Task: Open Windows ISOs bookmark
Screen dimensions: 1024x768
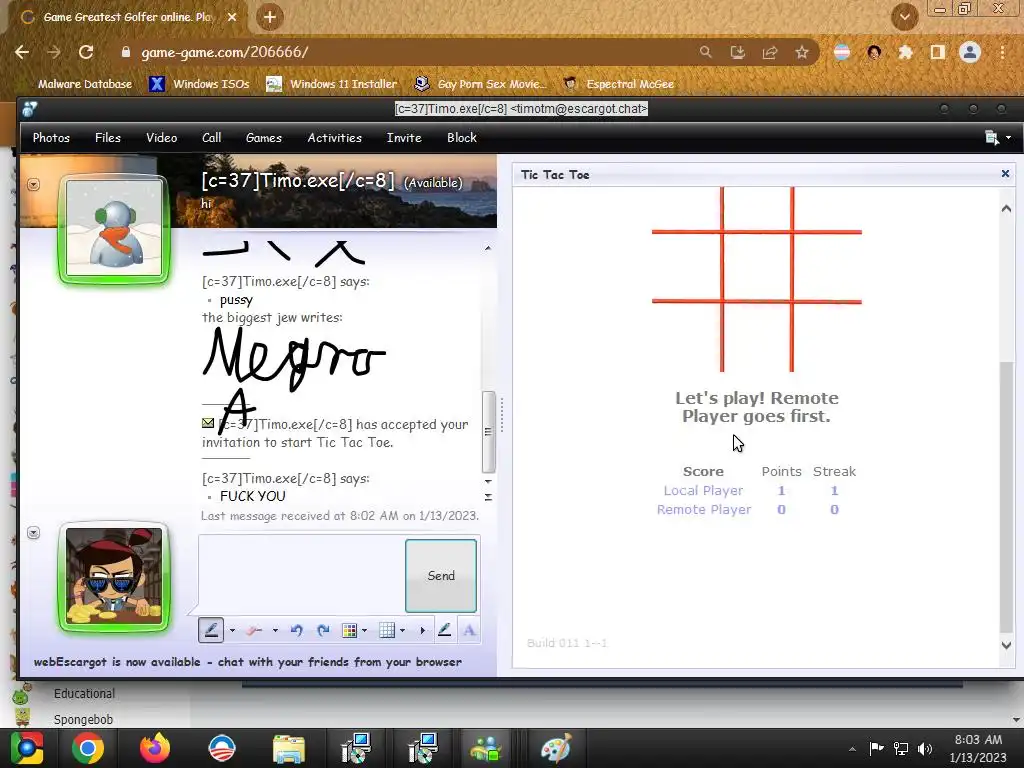Action: [199, 84]
